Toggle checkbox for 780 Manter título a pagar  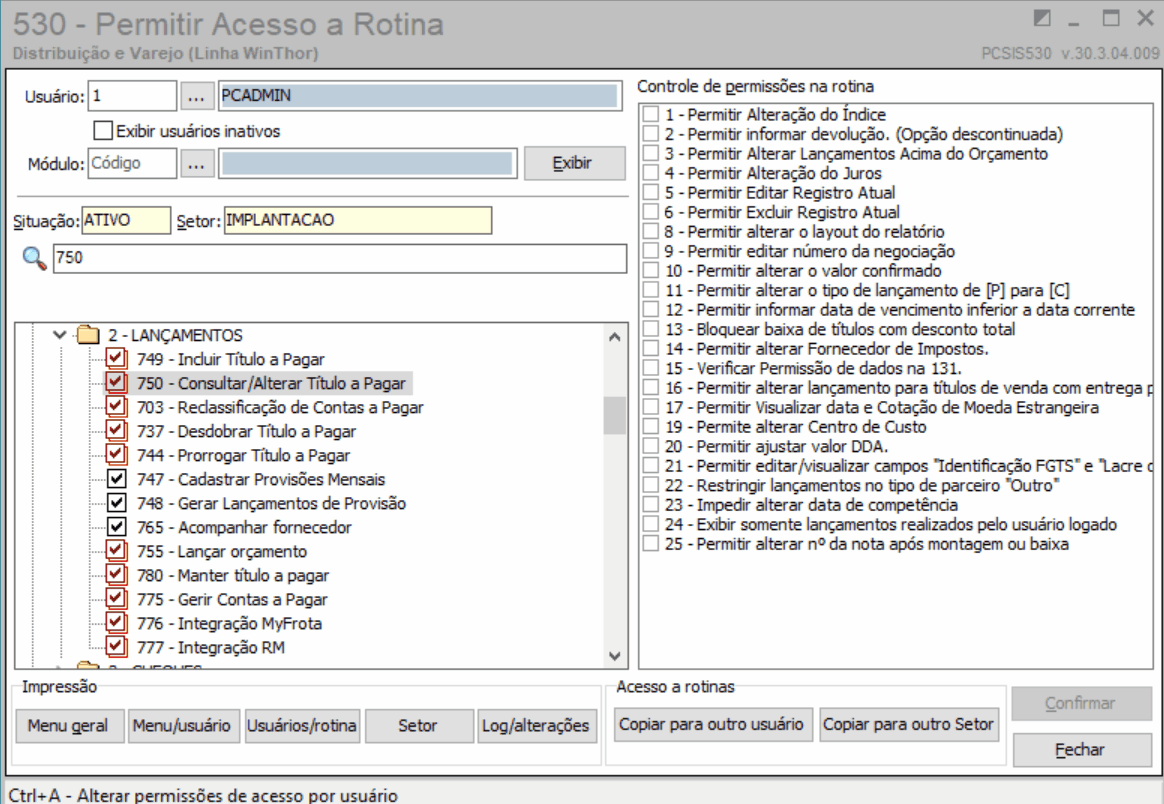point(116,575)
